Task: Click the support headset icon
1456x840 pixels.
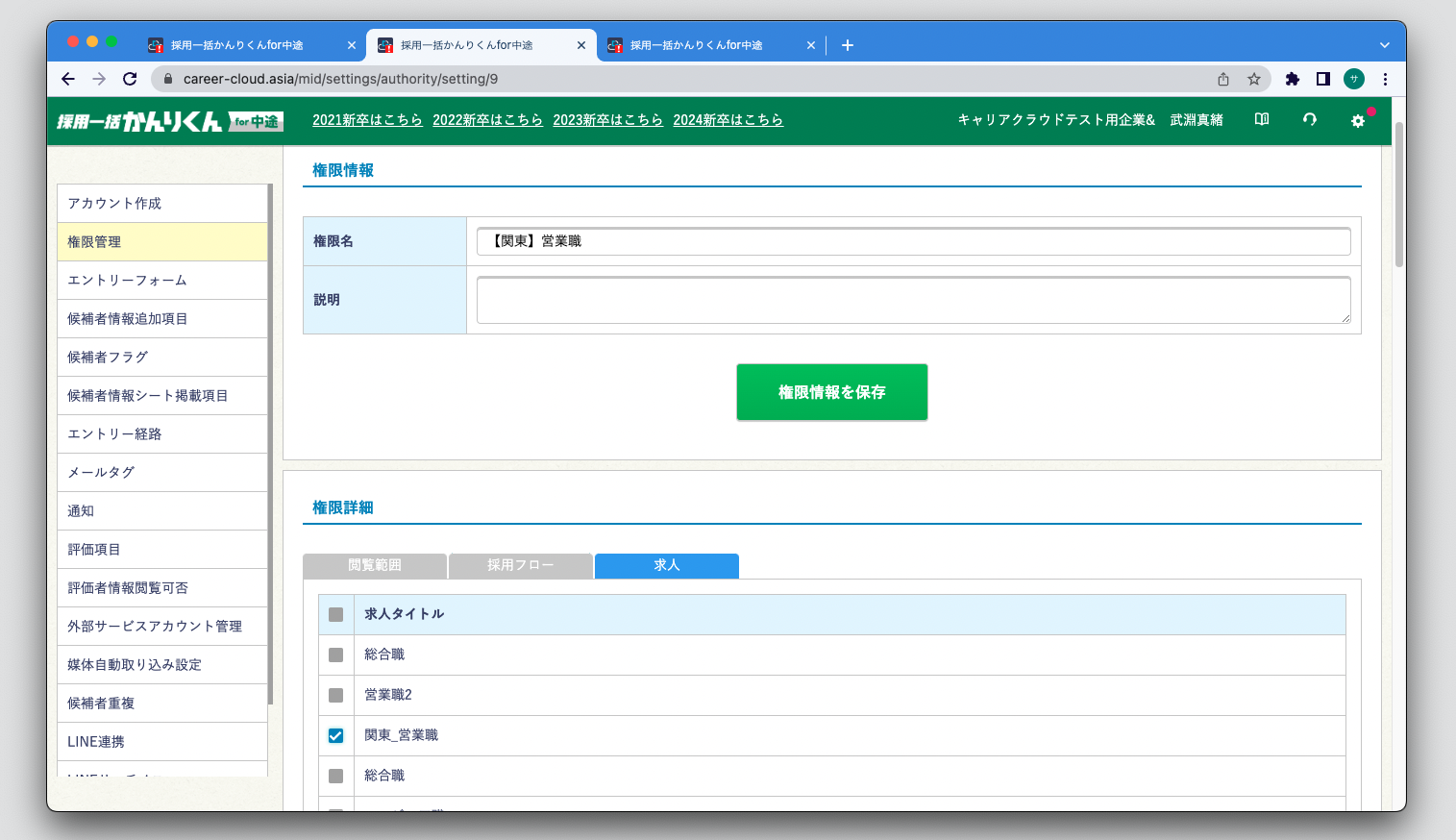Action: (x=1309, y=120)
